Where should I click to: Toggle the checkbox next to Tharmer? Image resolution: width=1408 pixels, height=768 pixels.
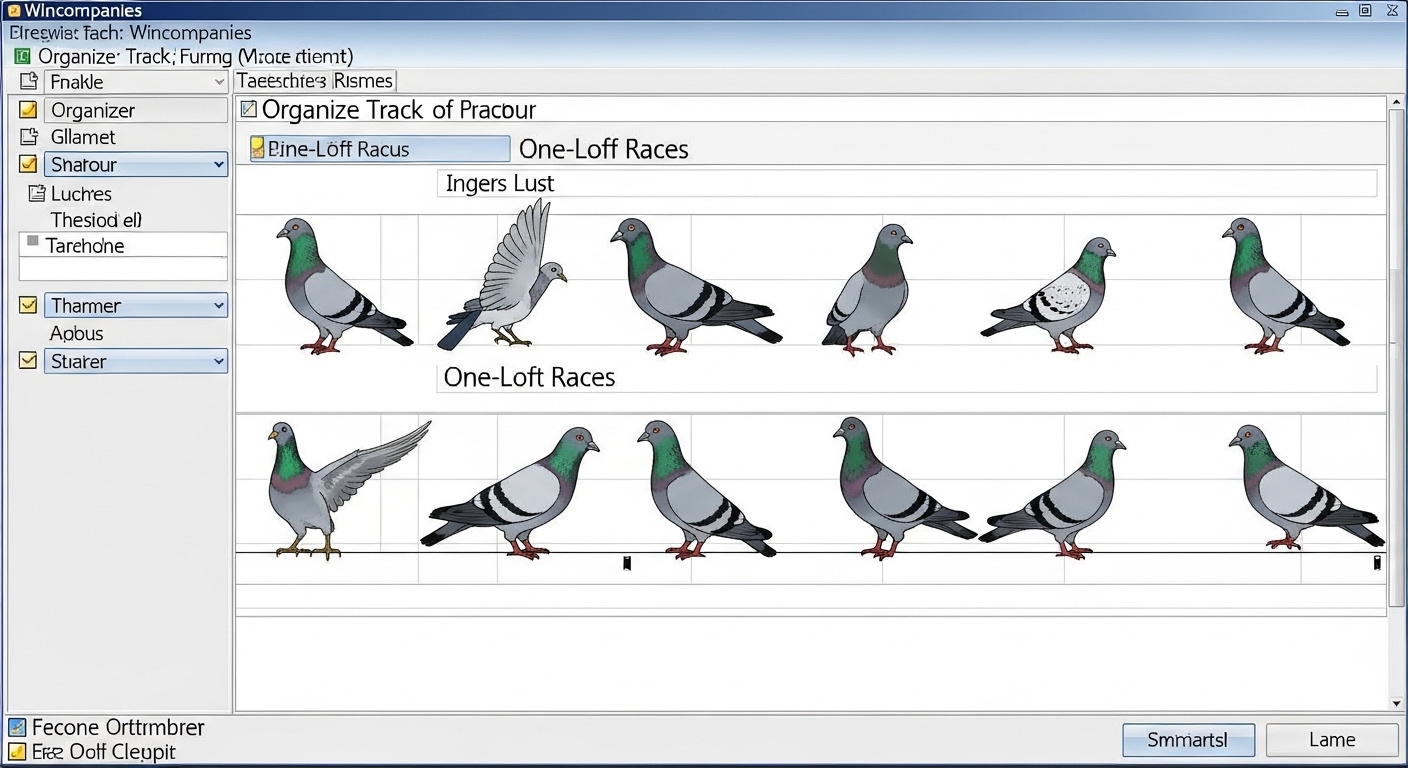click(28, 306)
